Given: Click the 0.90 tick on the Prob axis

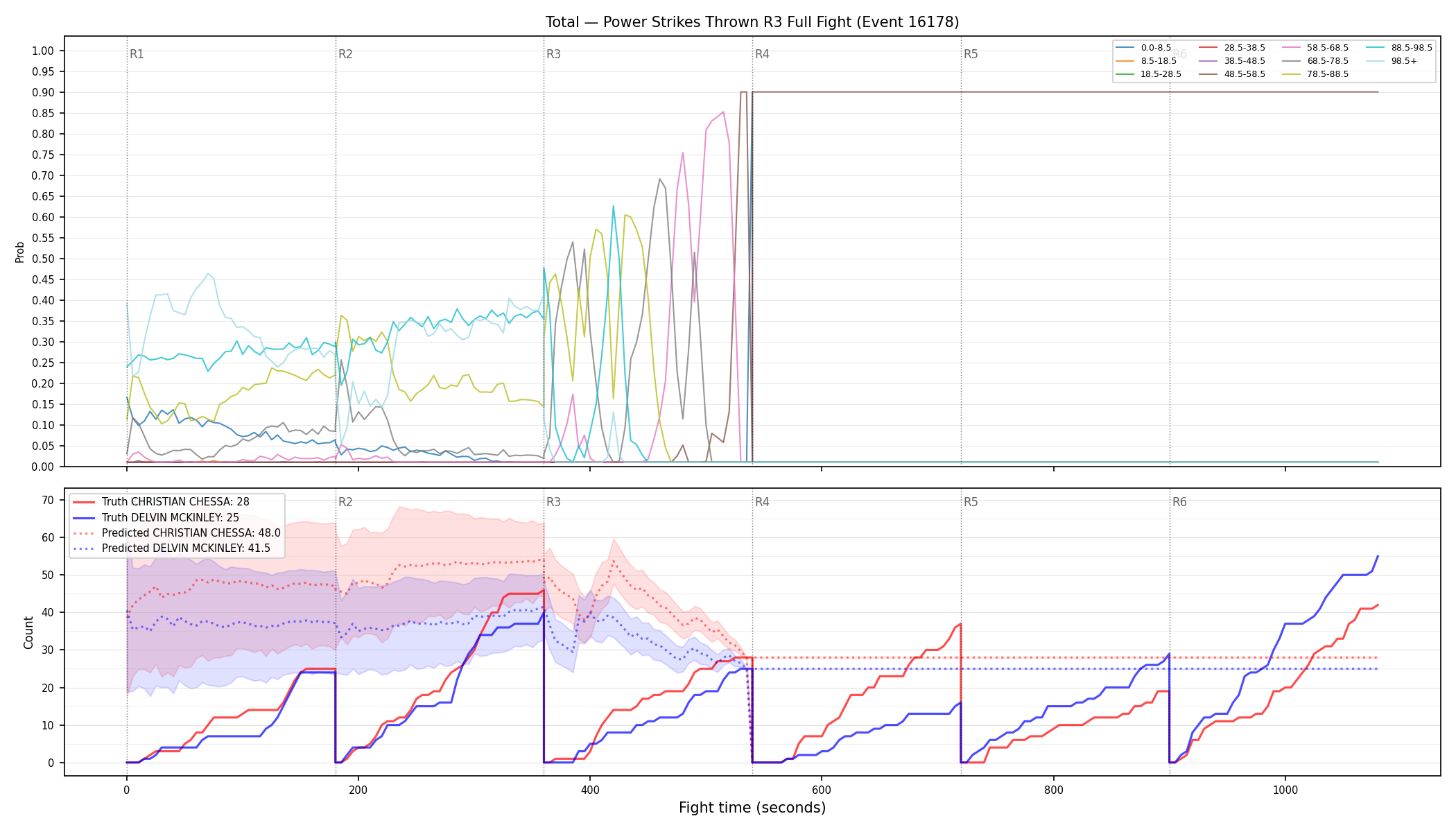Looking at the screenshot, I should [x=43, y=92].
